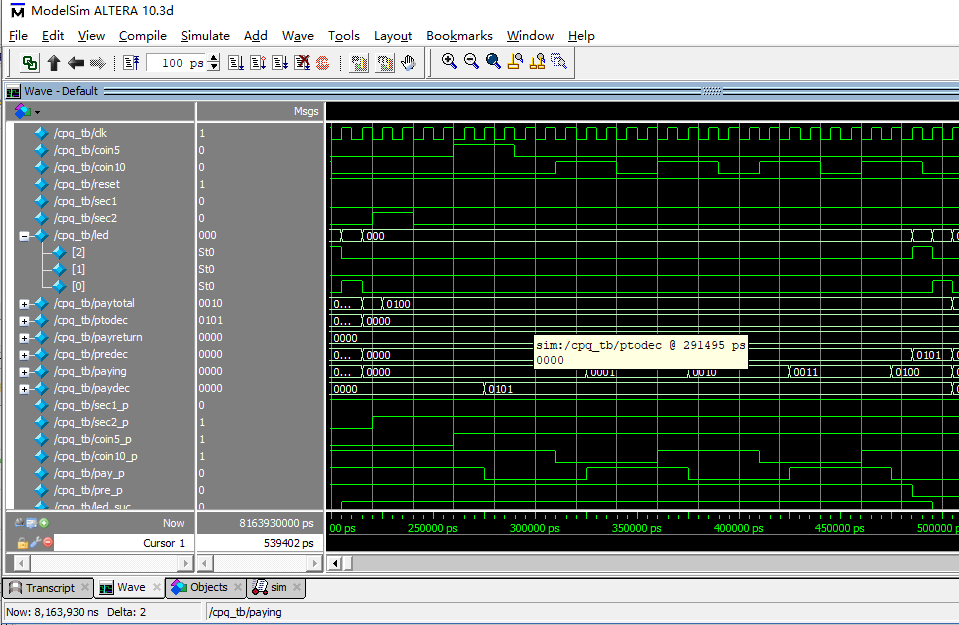Image resolution: width=959 pixels, height=625 pixels.
Task: Increase run length with stepper up arrow
Action: tap(214, 59)
